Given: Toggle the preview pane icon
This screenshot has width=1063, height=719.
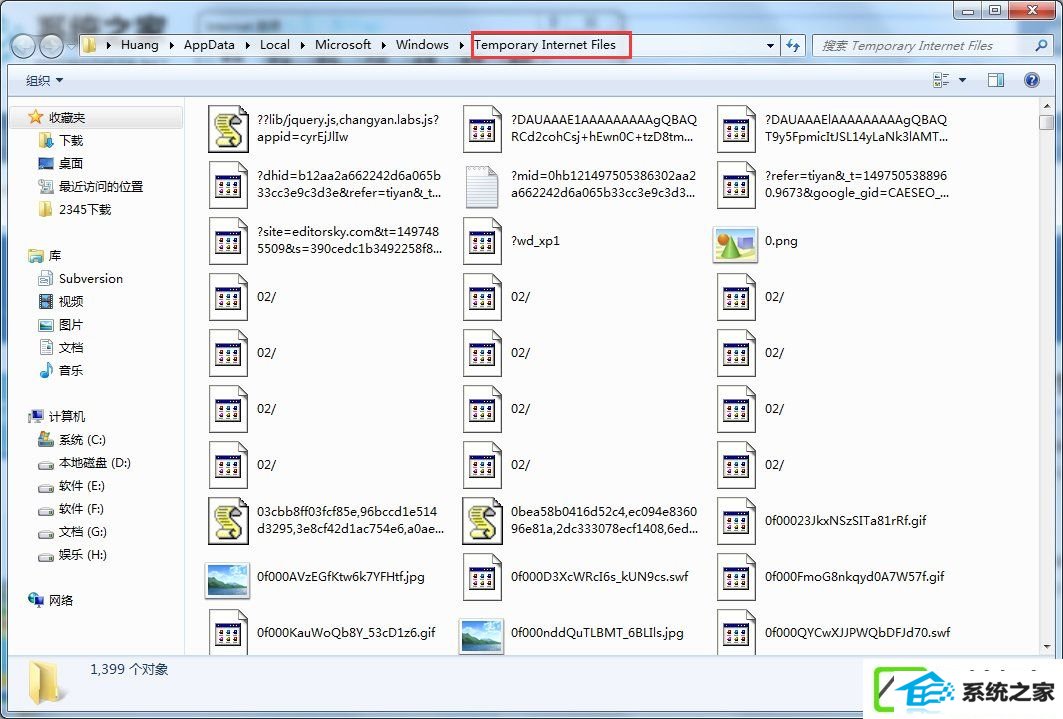Looking at the screenshot, I should coord(996,80).
